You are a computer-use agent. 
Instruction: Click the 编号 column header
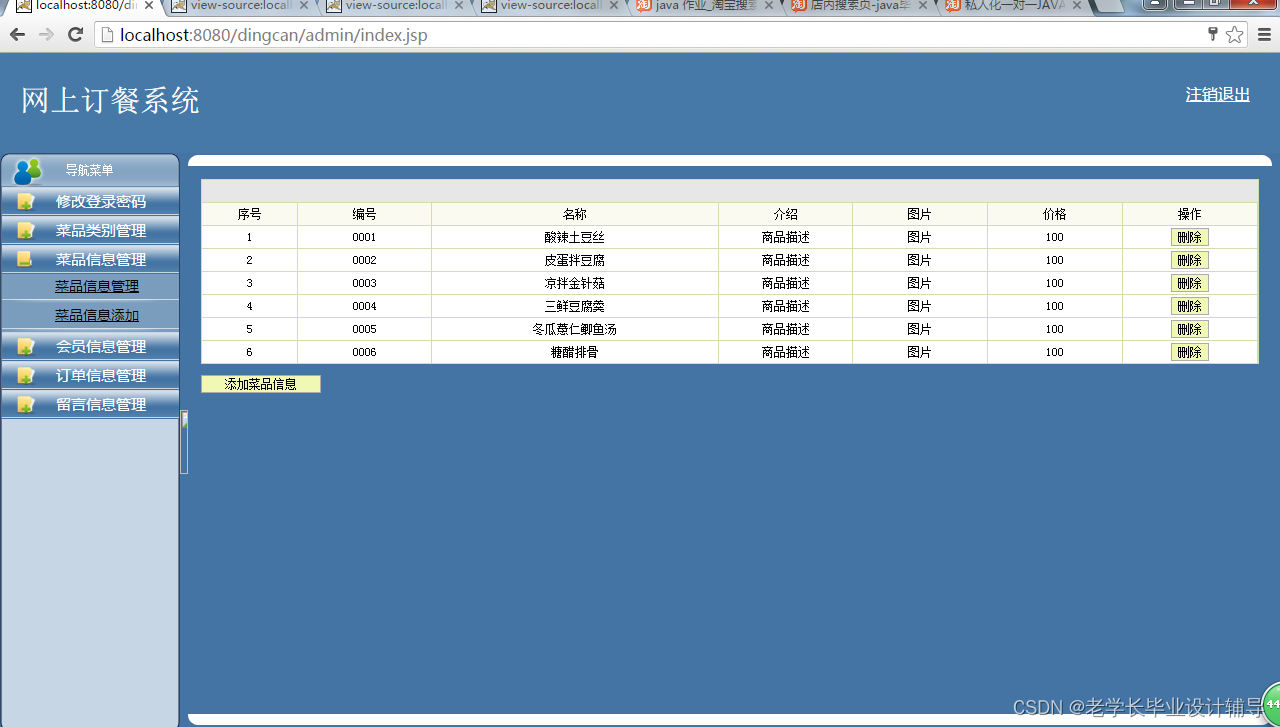point(365,214)
